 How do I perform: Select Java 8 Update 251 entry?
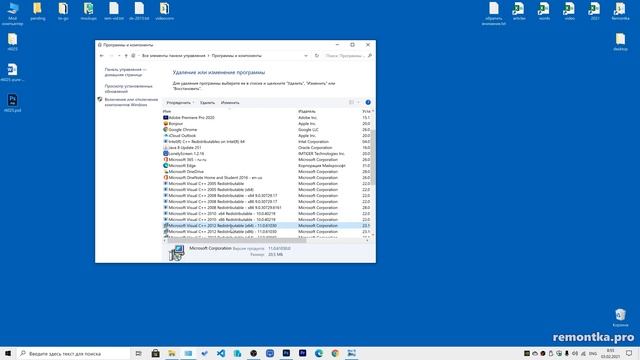pyautogui.click(x=267, y=147)
